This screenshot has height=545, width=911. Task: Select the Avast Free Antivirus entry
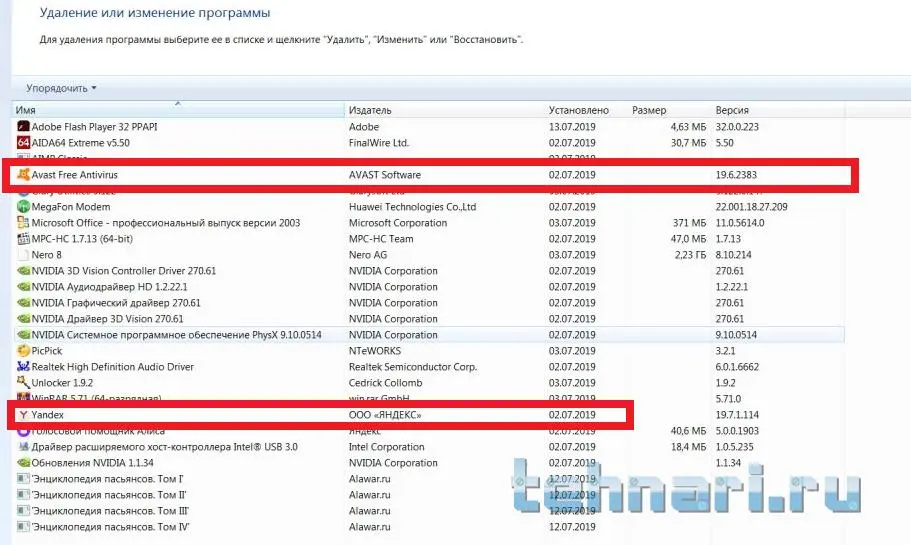click(x=74, y=174)
